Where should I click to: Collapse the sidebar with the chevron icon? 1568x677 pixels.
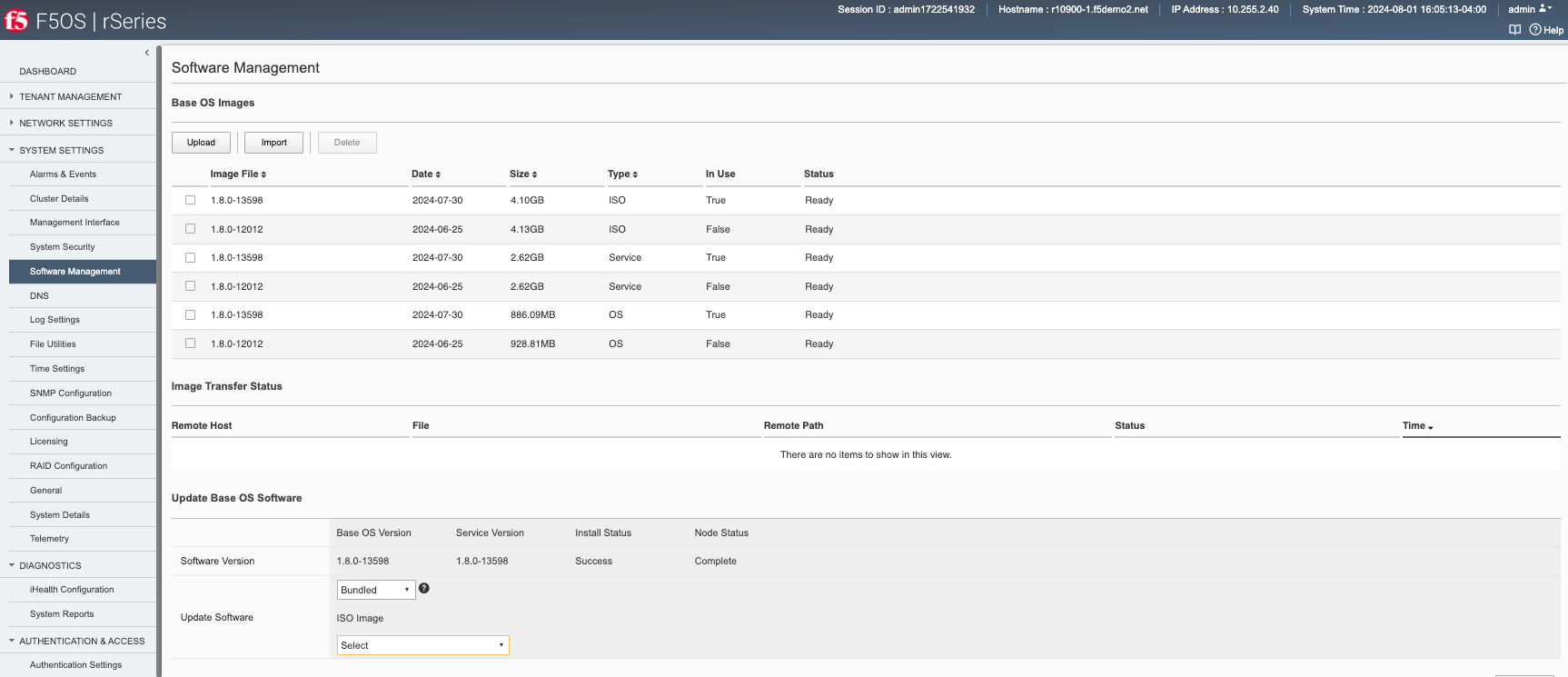[x=146, y=53]
